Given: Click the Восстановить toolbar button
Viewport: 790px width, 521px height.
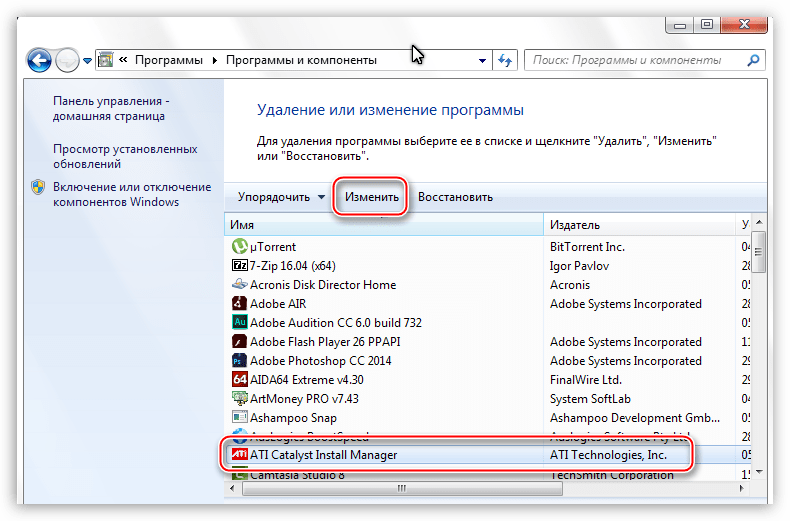Looking at the screenshot, I should 455,197.
